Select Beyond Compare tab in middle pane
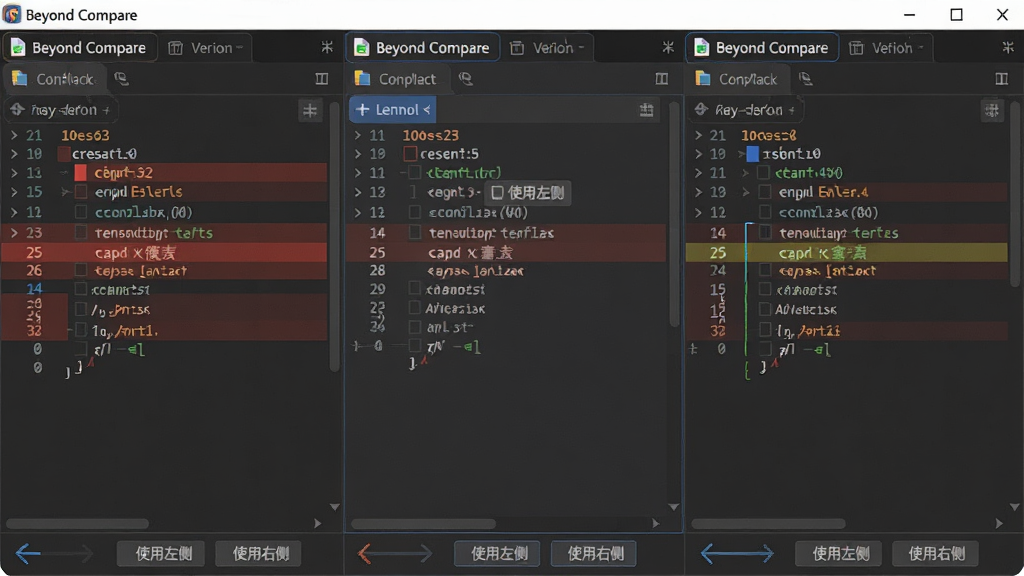1024x576 pixels. click(423, 48)
